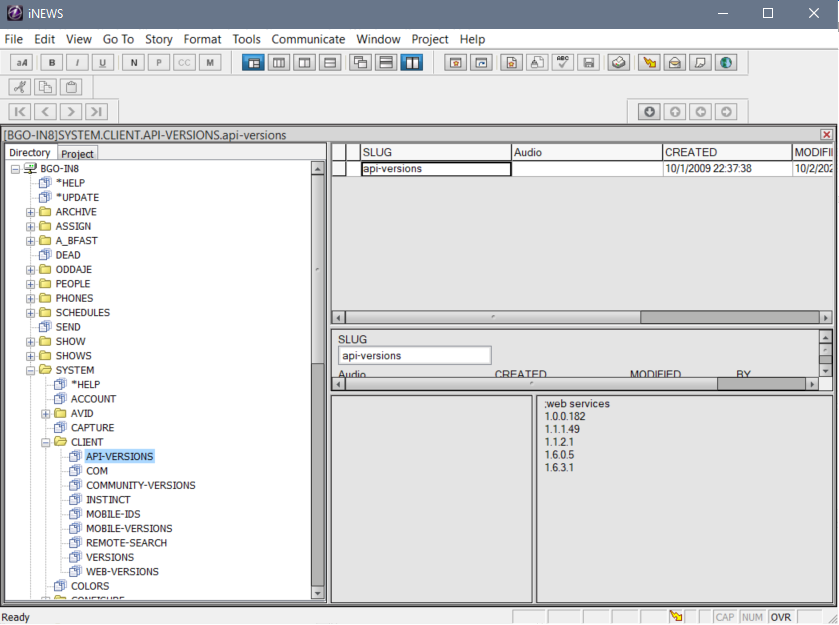
Task: Click the floppy disk Save icon
Action: (589, 62)
